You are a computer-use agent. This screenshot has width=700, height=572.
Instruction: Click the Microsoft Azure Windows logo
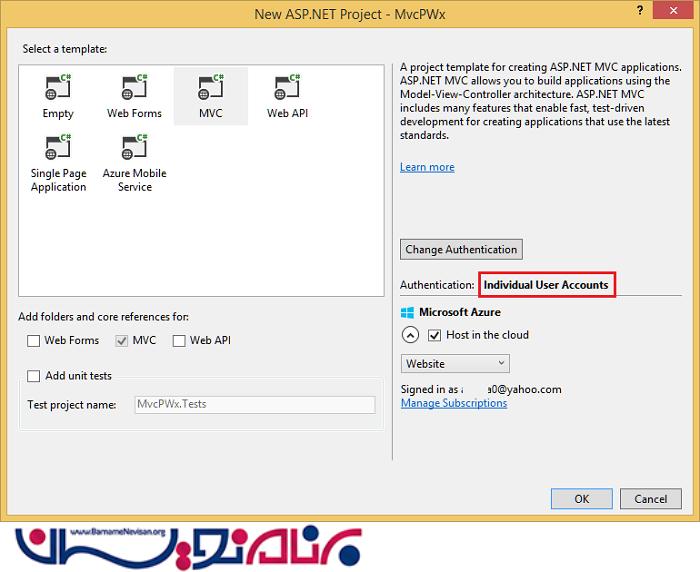(x=407, y=313)
